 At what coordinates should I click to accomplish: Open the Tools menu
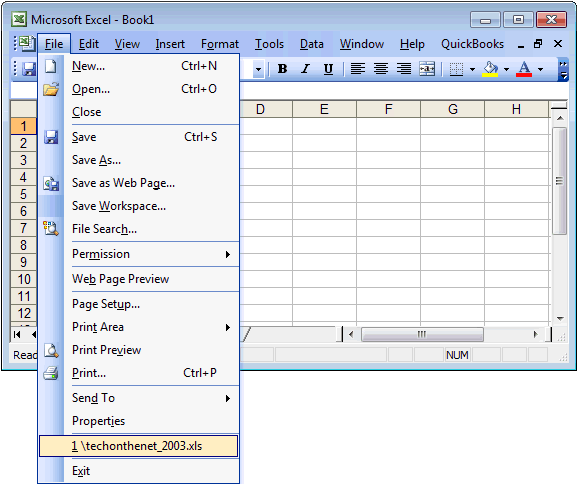coord(269,44)
